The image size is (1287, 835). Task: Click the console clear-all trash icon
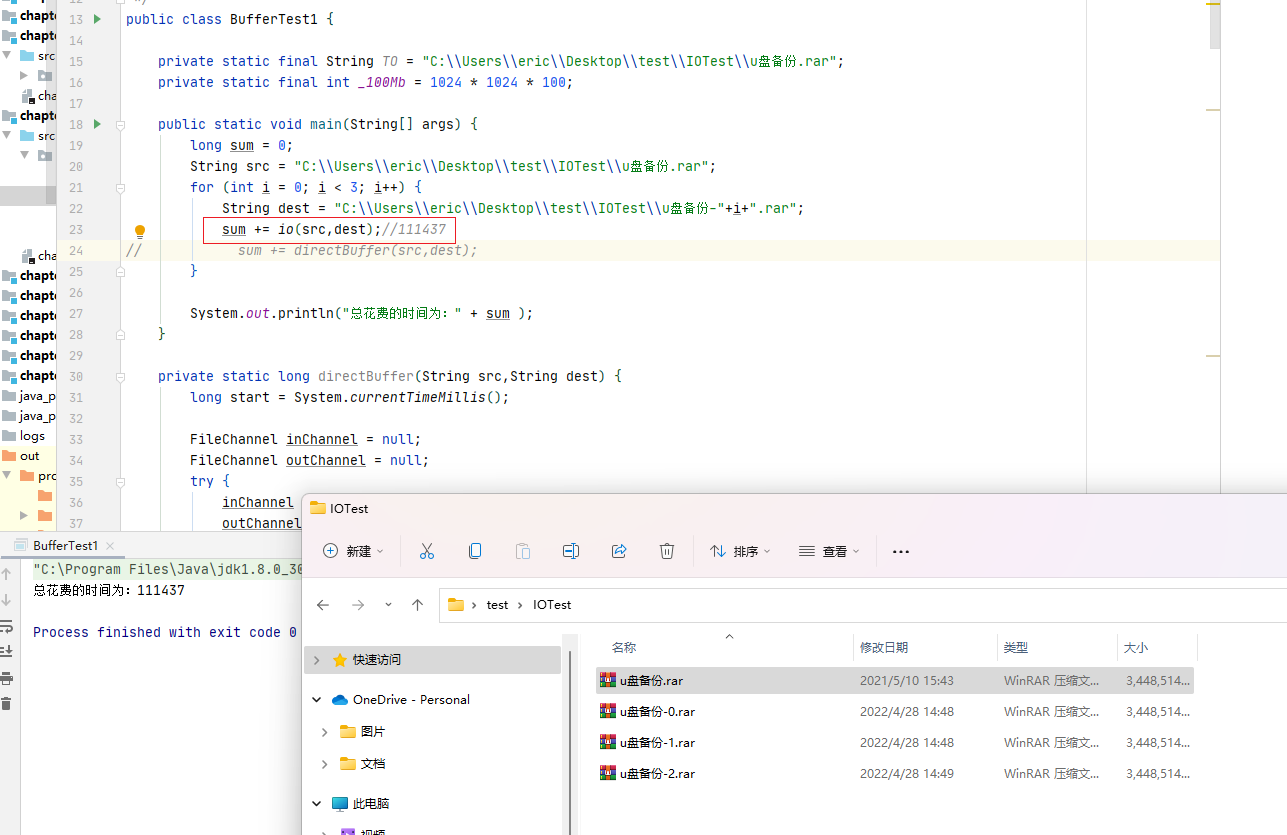coord(6,703)
